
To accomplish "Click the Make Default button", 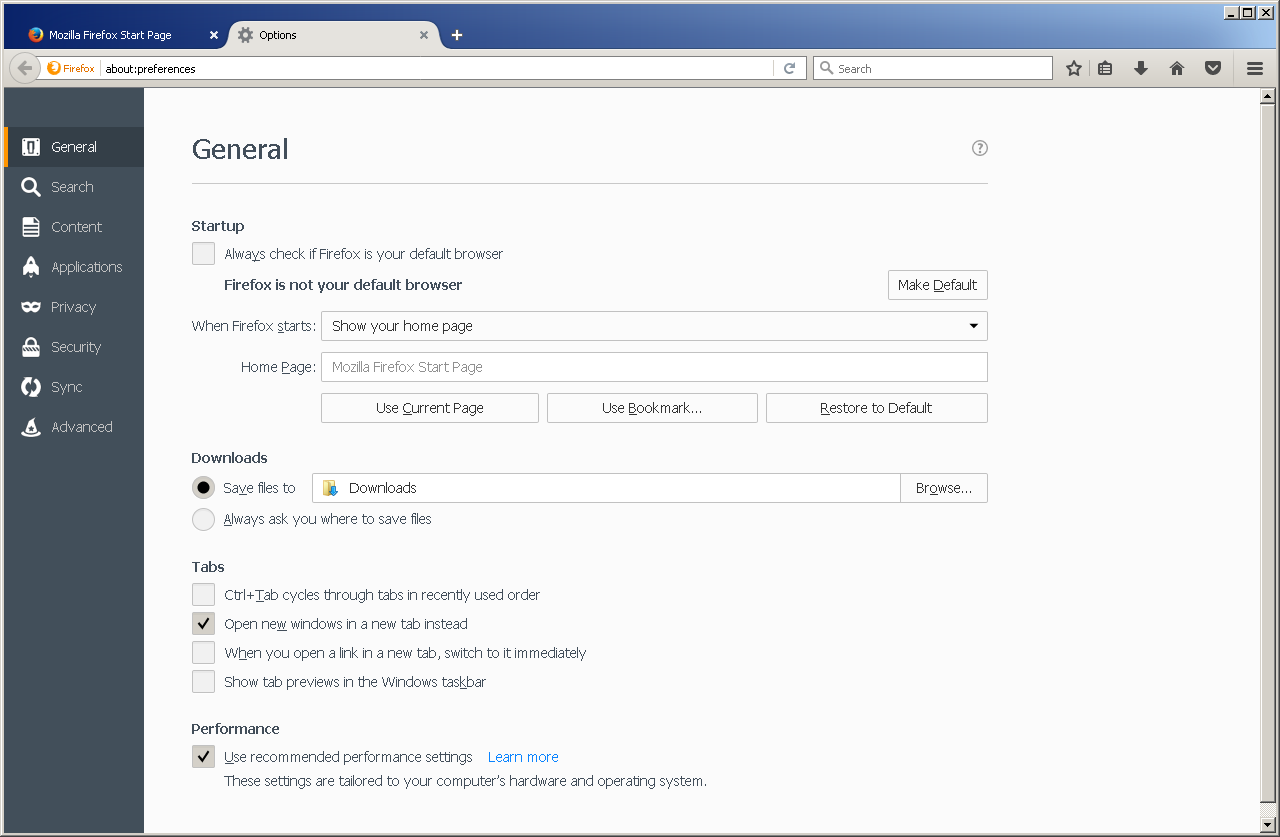I will pyautogui.click(x=938, y=285).
